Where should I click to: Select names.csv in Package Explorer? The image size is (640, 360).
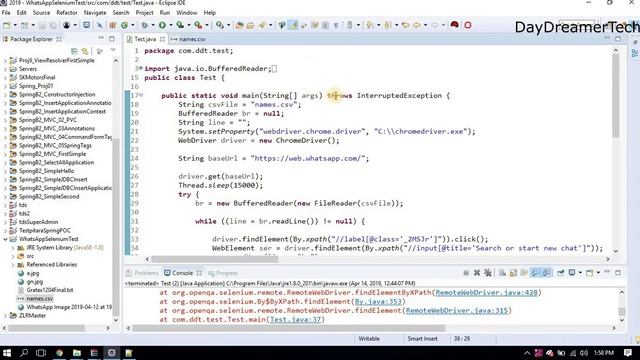click(40, 299)
